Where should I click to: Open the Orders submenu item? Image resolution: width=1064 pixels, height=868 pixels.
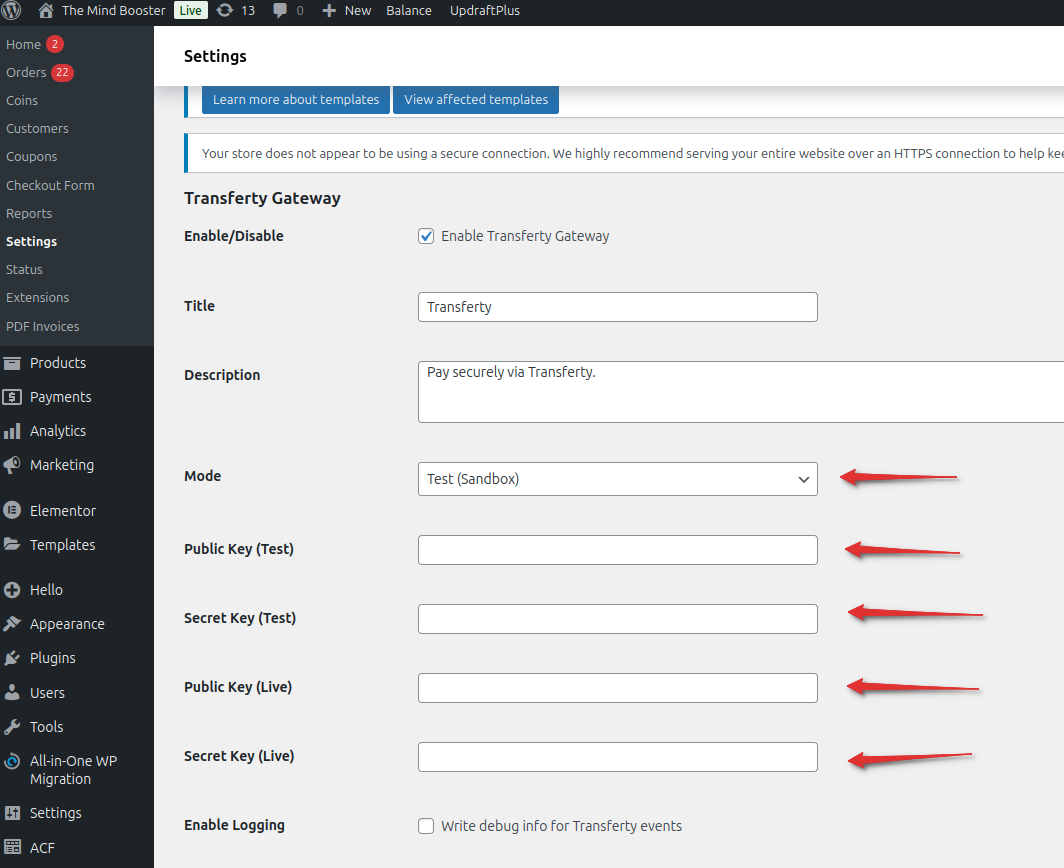pos(26,72)
